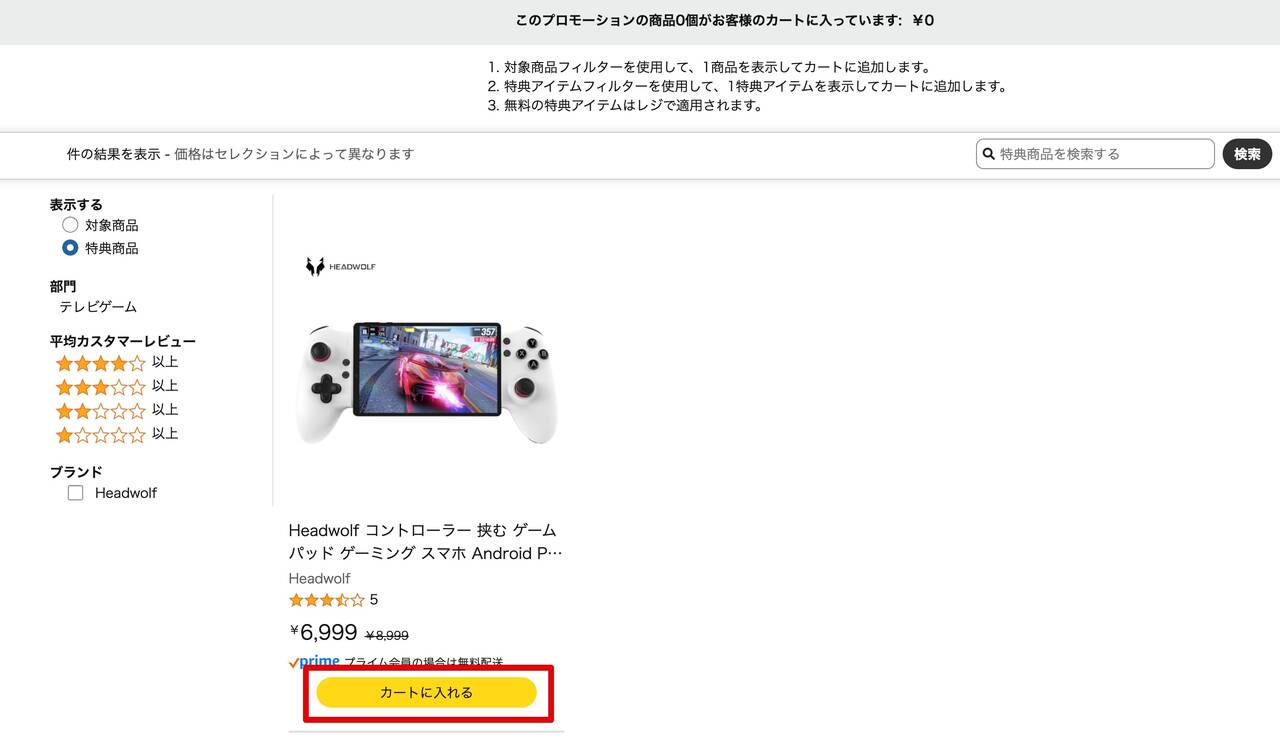Click the ¥6,999 product price
This screenshot has width=1280, height=756.
coord(323,632)
